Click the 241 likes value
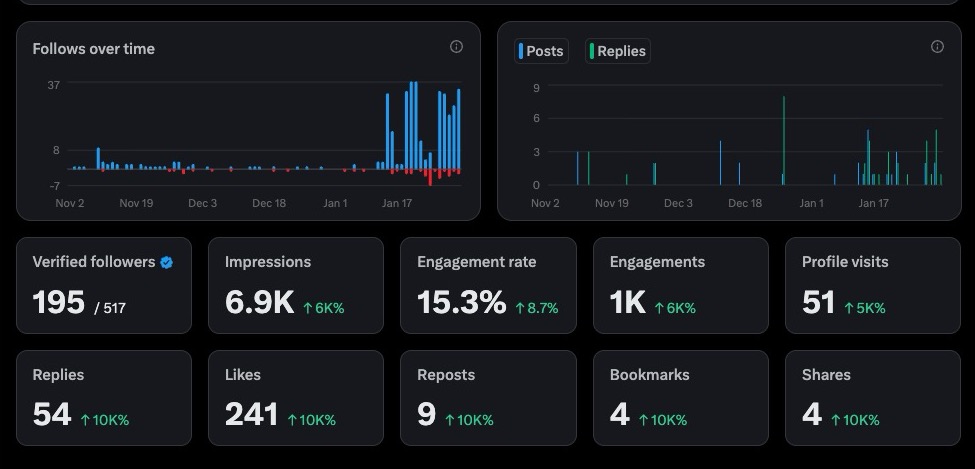The image size is (975, 469). (x=251, y=414)
